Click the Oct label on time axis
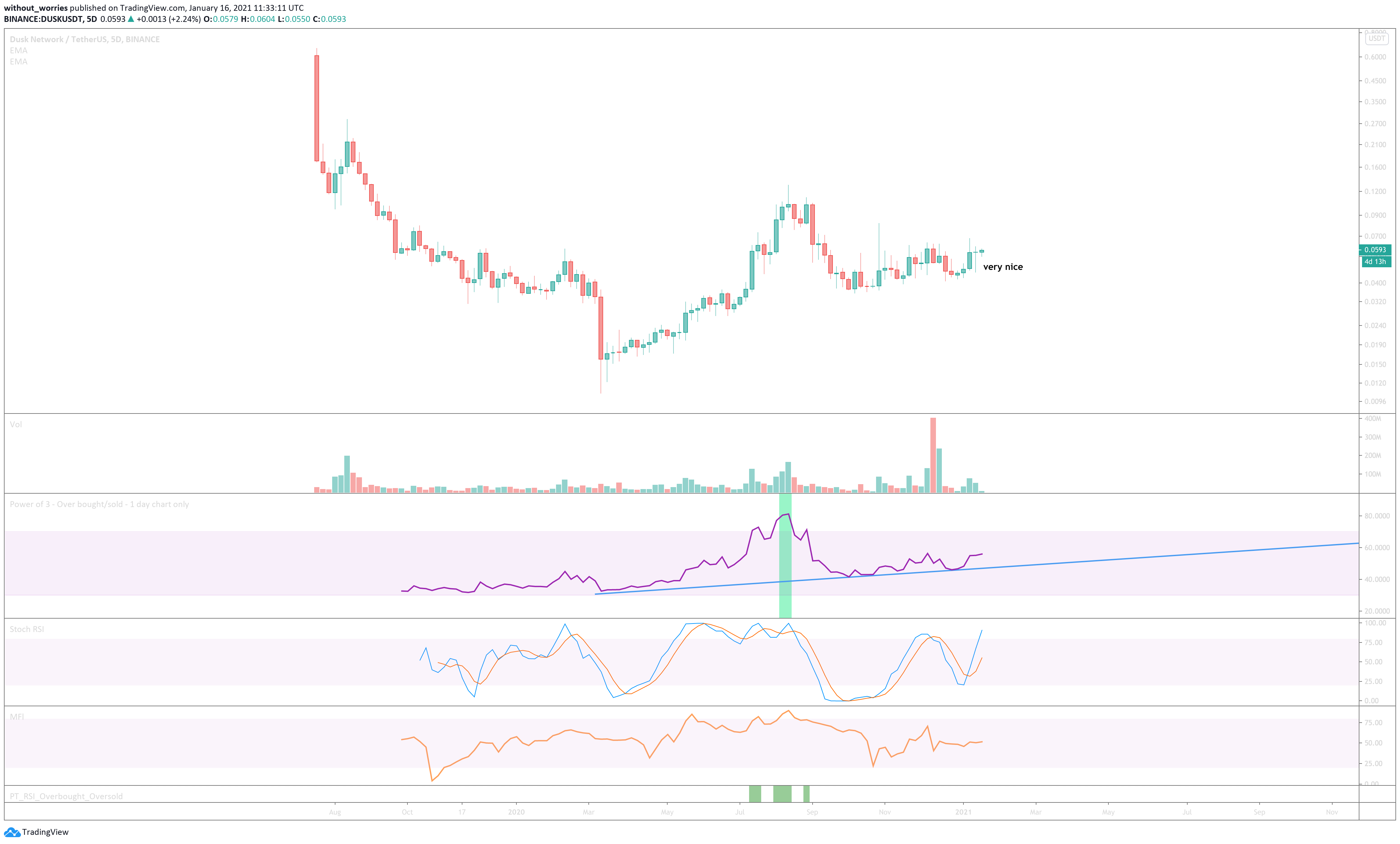The width and height of the screenshot is (1400, 844). (x=407, y=812)
